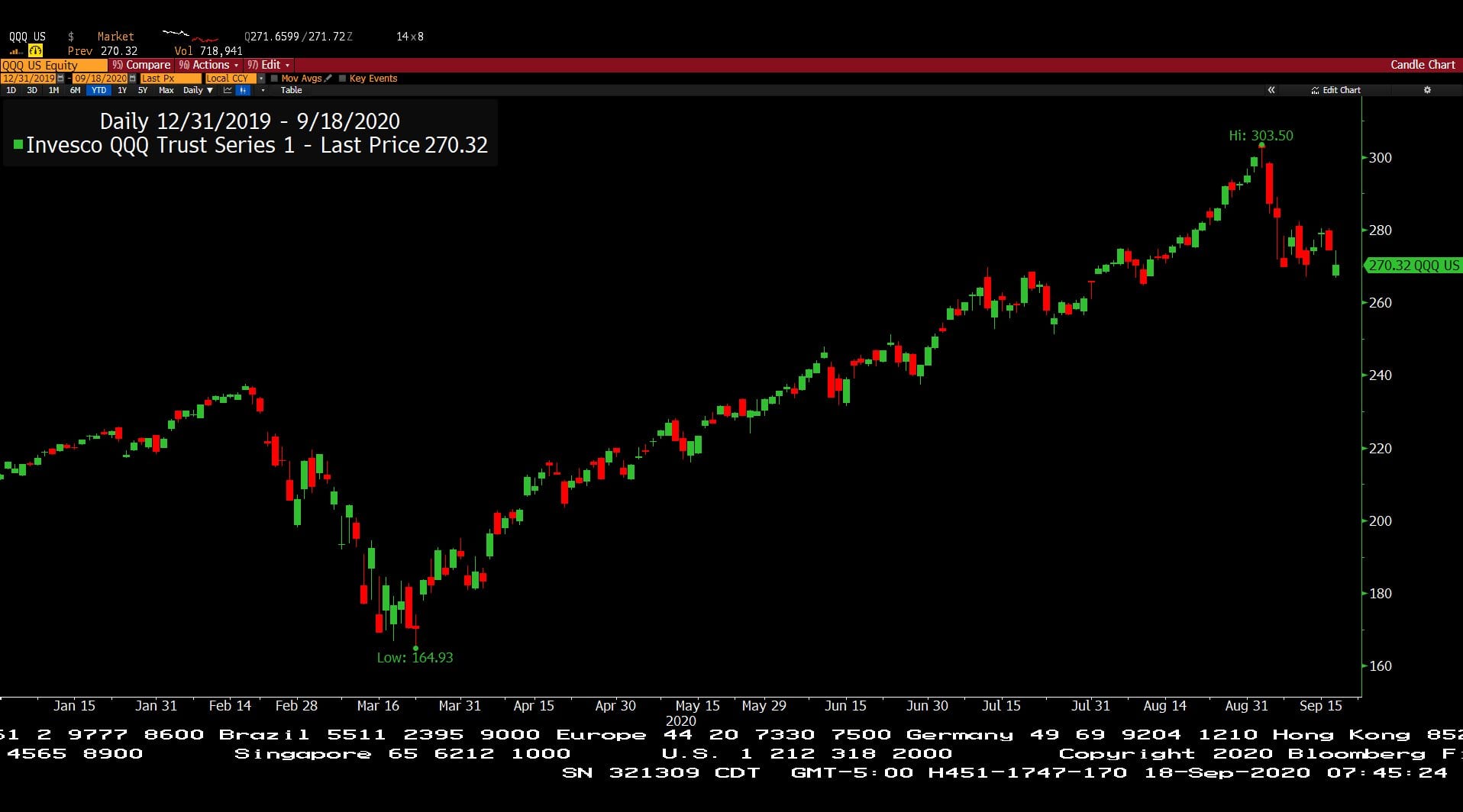This screenshot has height=812, width=1463.
Task: Click the Hi: 303.50 marker label
Action: pyautogui.click(x=1261, y=135)
